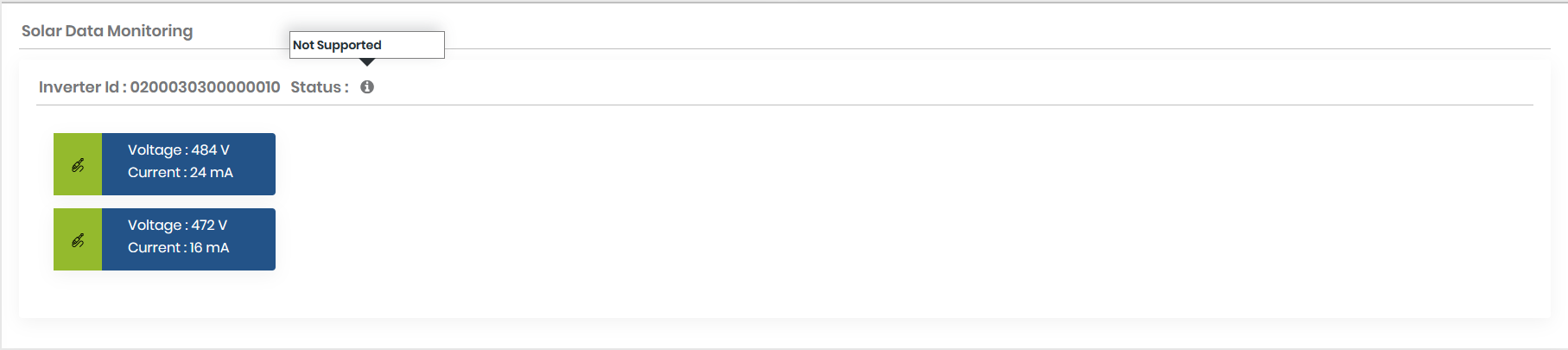1568x350 pixels.
Task: Click the 484 V value
Action: coord(210,150)
